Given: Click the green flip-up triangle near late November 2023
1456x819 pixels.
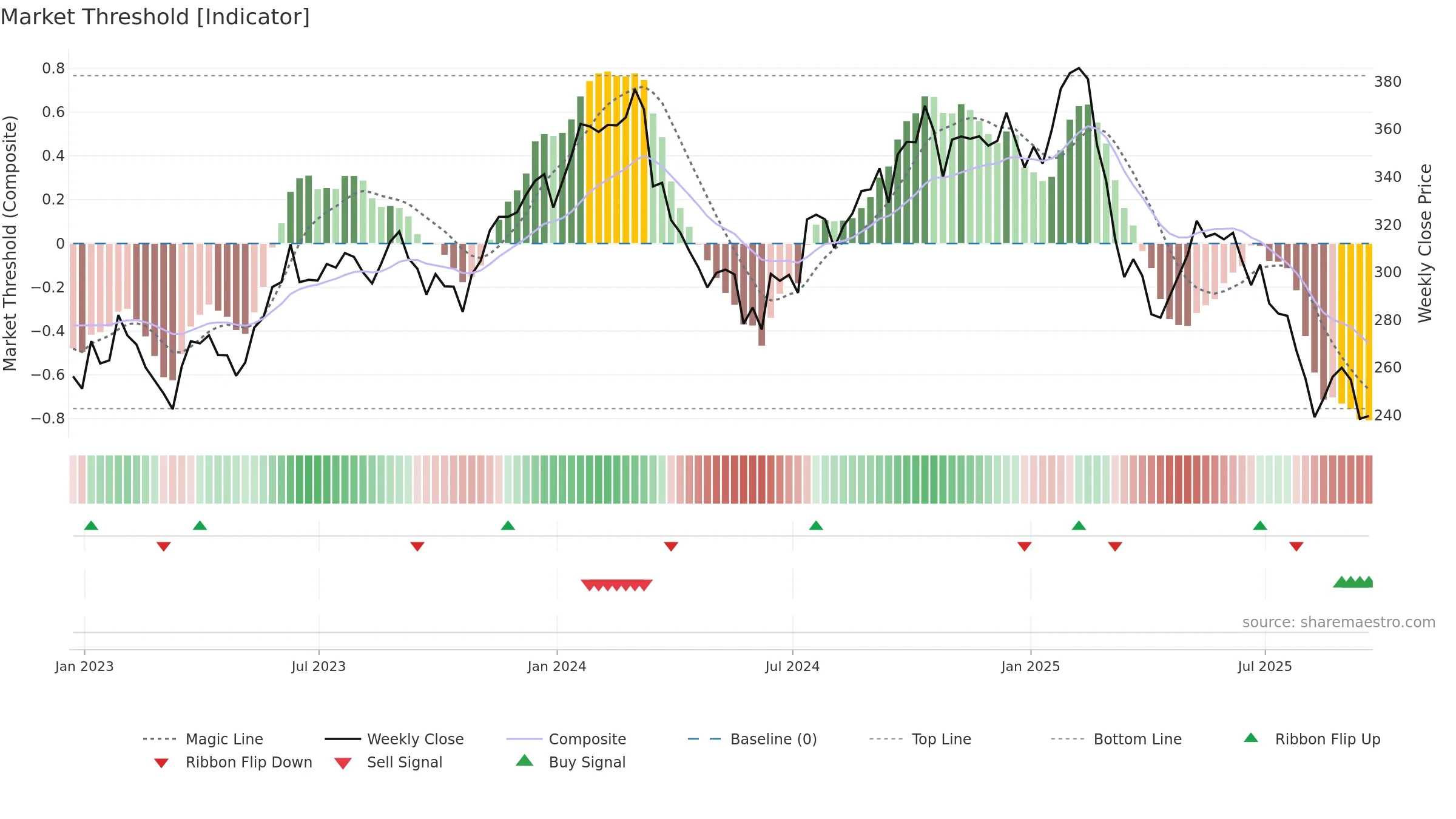Looking at the screenshot, I should pos(508,525).
